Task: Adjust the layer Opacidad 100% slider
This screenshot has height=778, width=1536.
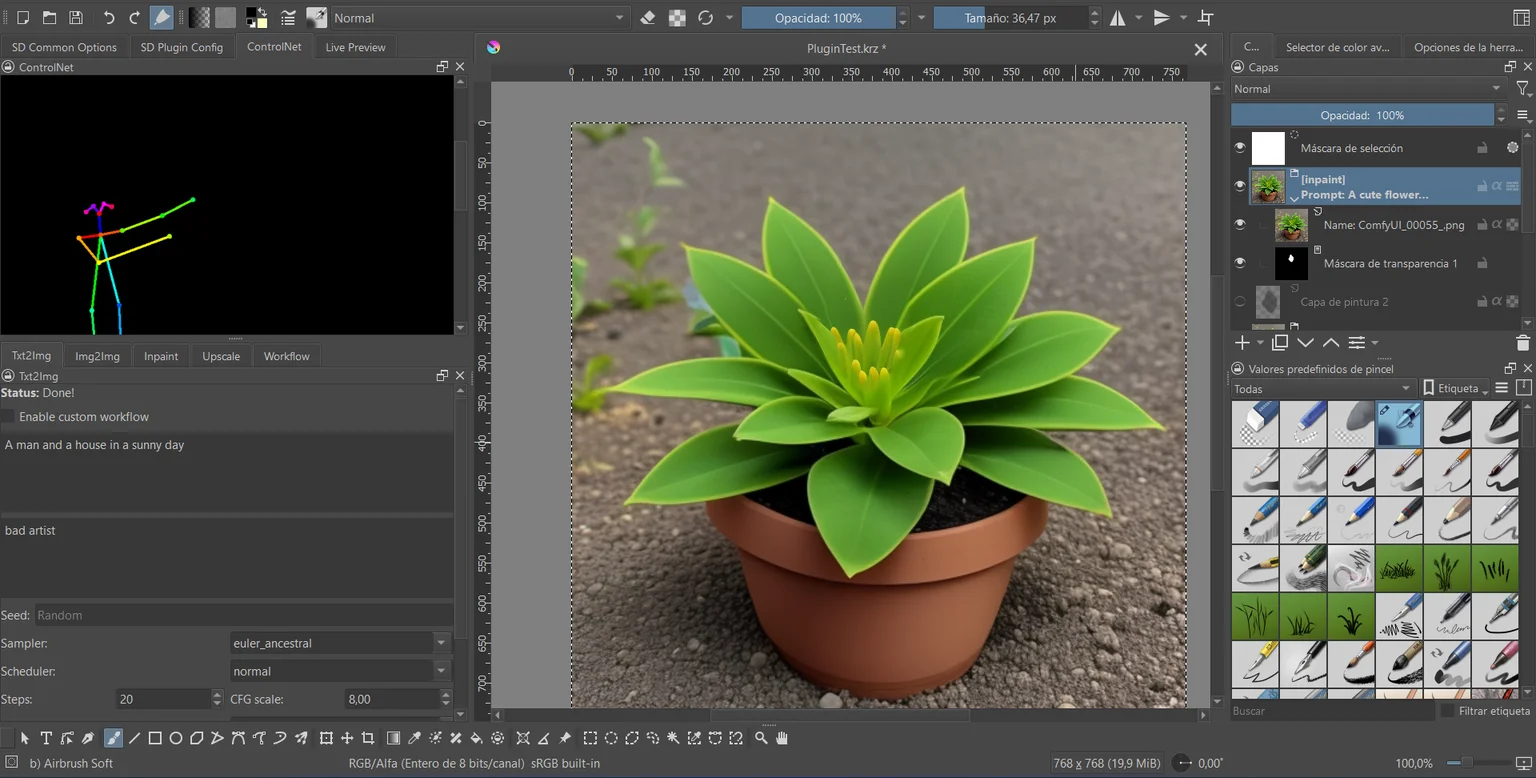Action: pos(1363,115)
